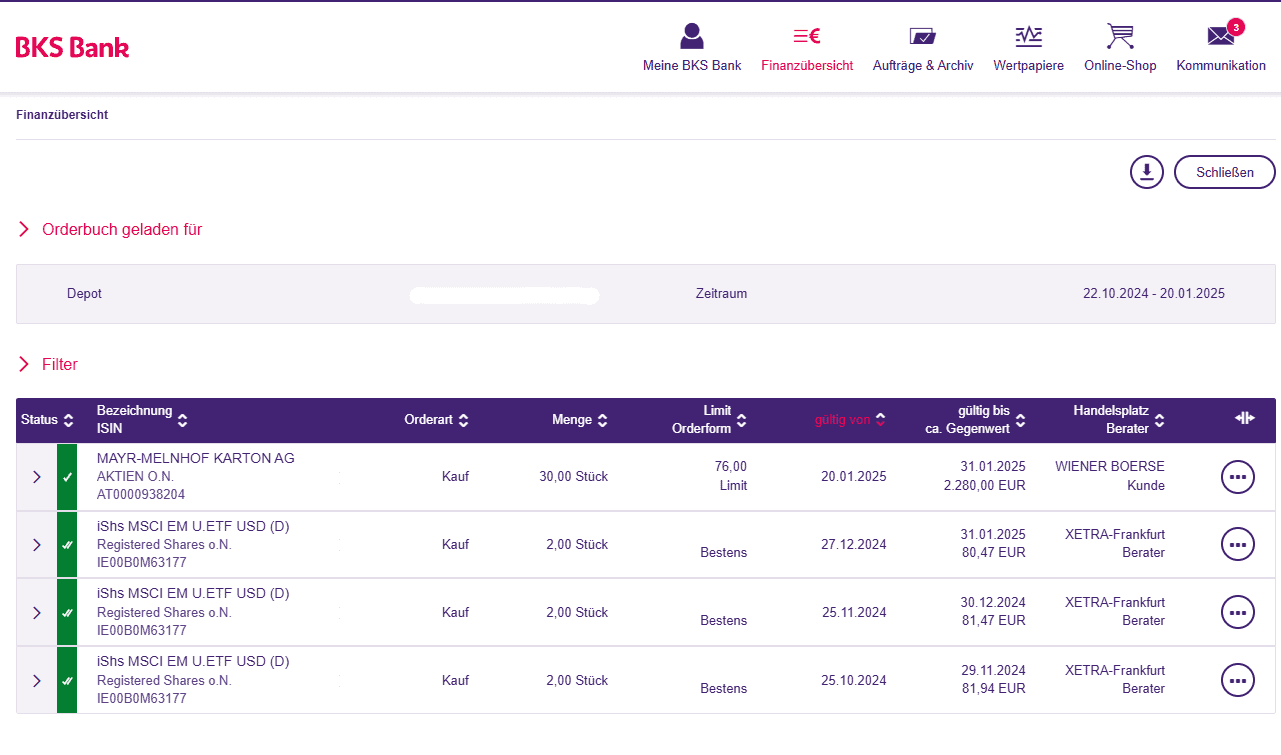Screen dimensions: 1281x755
Task: Click 81,94 EUR value
Action: (x=993, y=689)
